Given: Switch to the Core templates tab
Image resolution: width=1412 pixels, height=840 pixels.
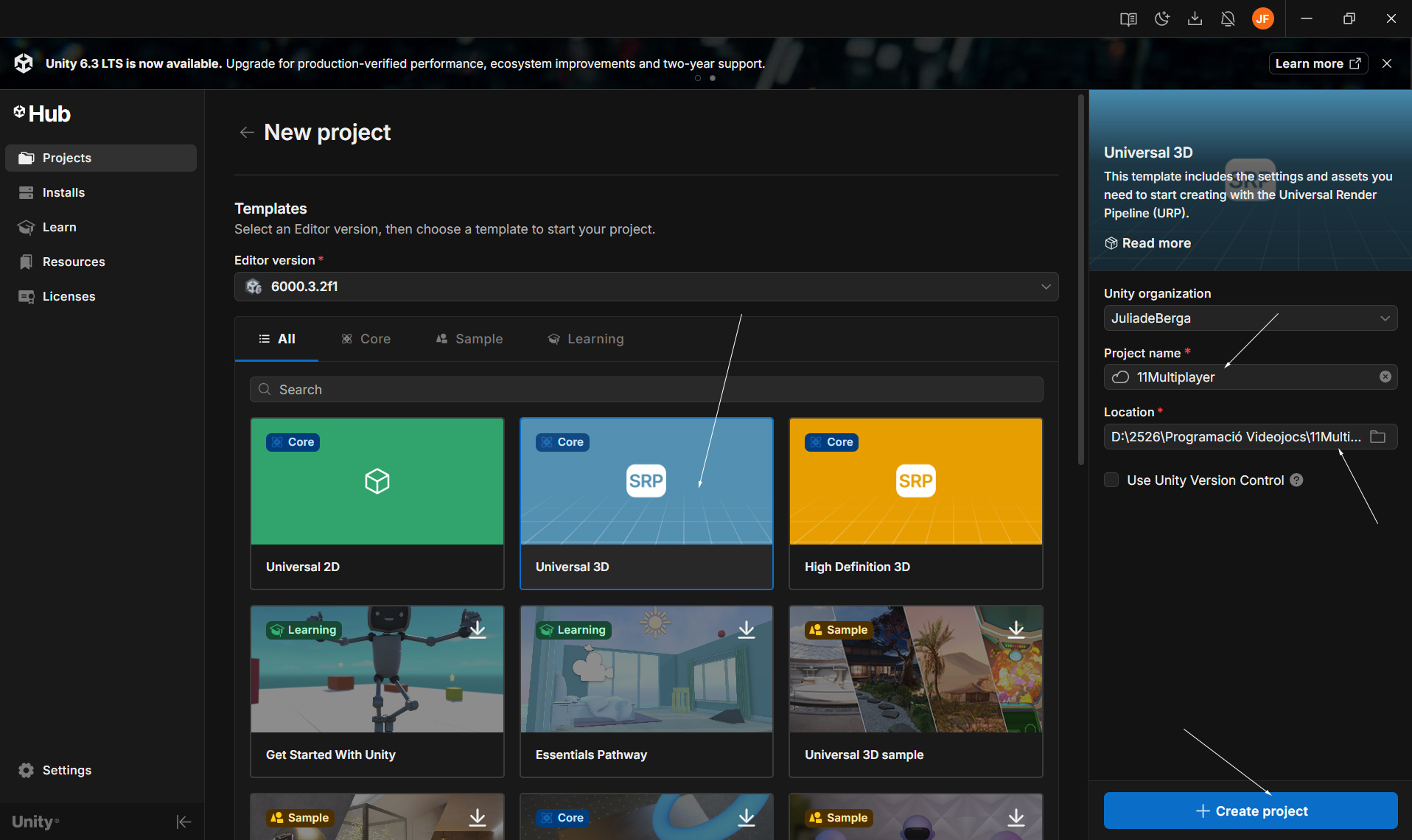Looking at the screenshot, I should 366,339.
